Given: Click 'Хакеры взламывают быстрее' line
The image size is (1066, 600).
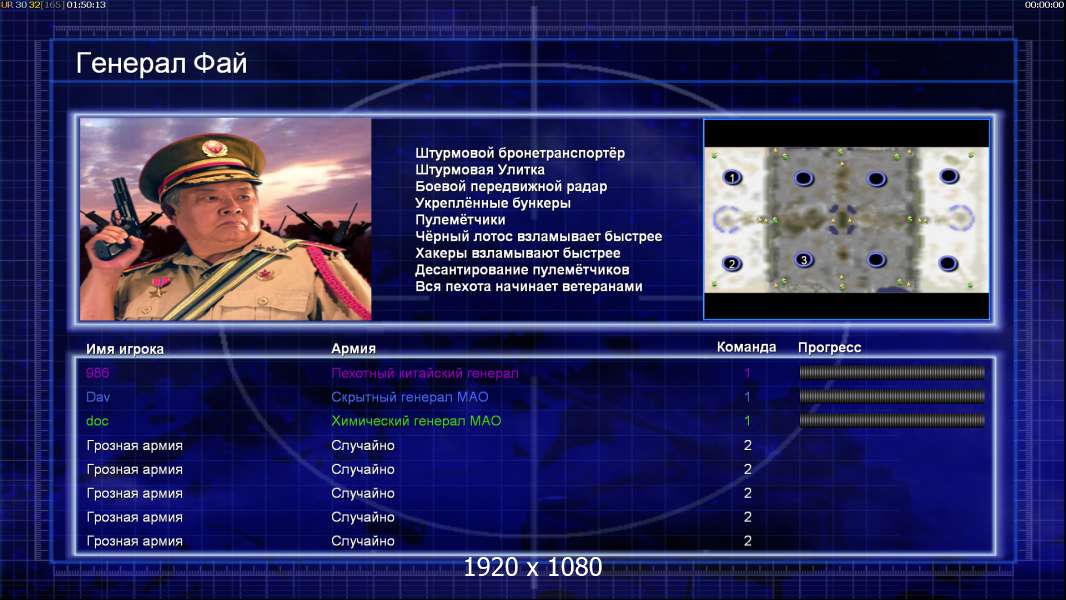Looking at the screenshot, I should 518,253.
